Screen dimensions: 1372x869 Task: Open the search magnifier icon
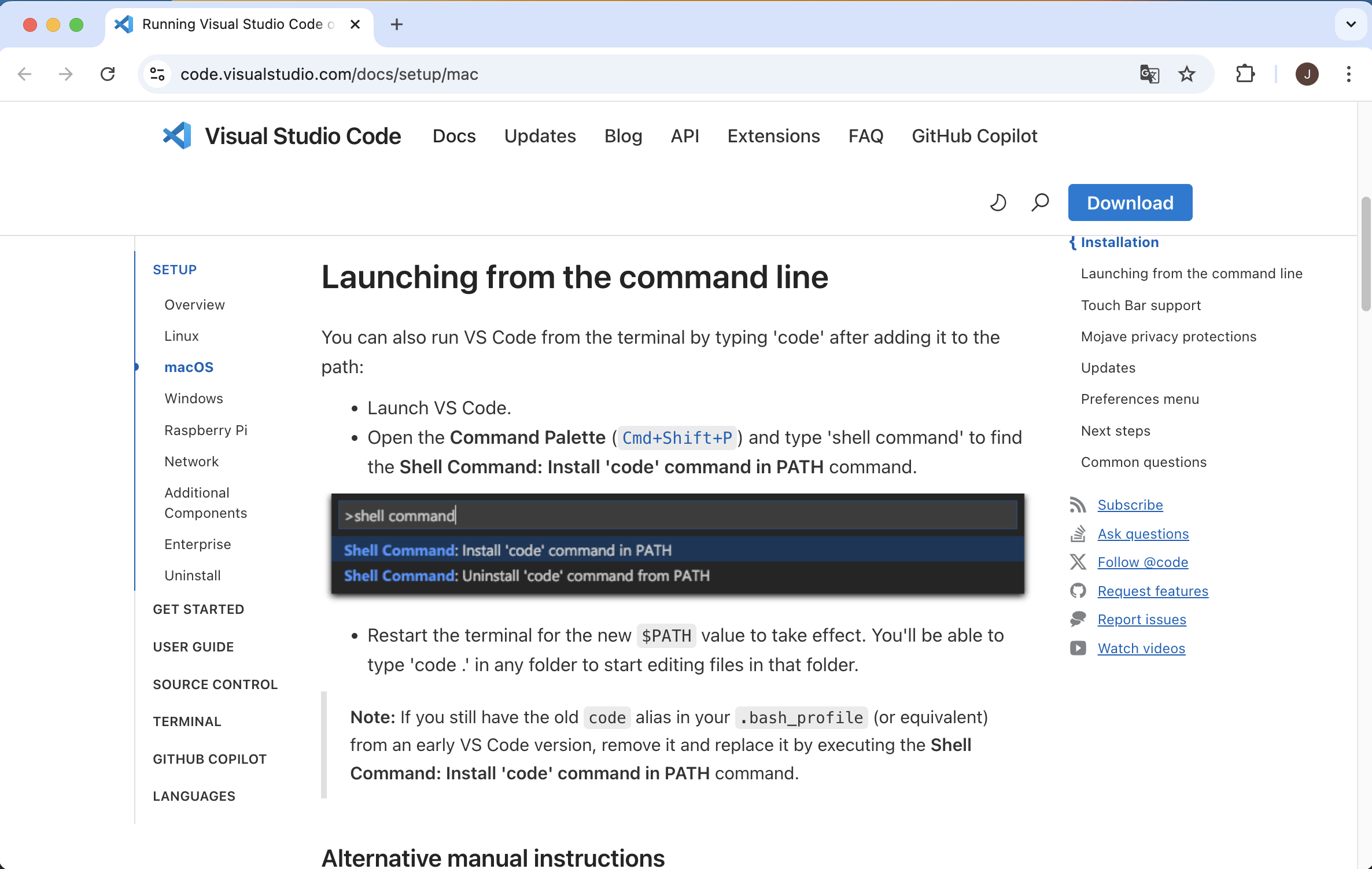[x=1039, y=202]
